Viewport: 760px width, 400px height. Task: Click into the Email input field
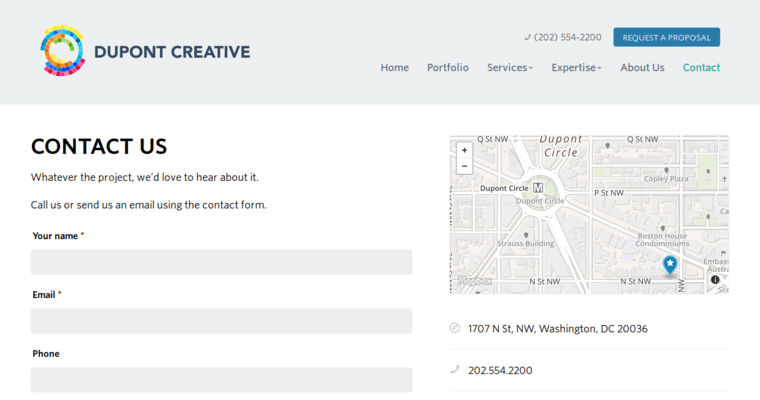click(221, 321)
